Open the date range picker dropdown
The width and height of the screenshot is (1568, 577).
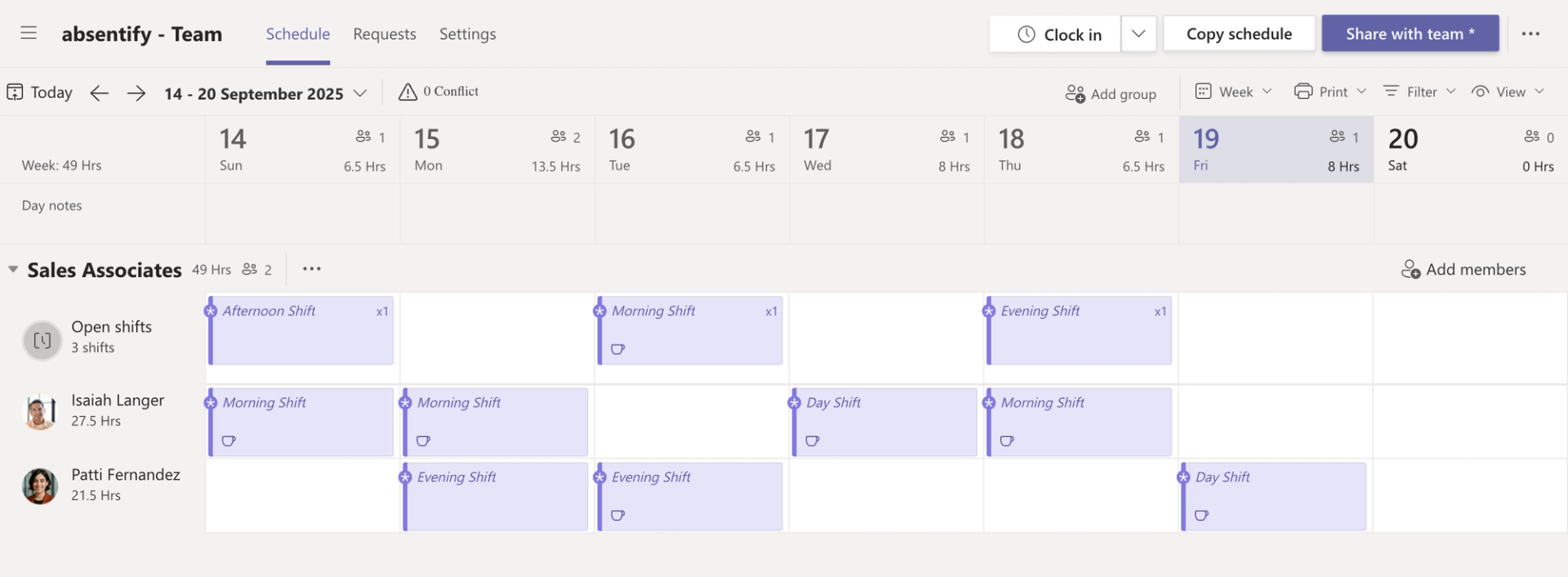pos(359,93)
